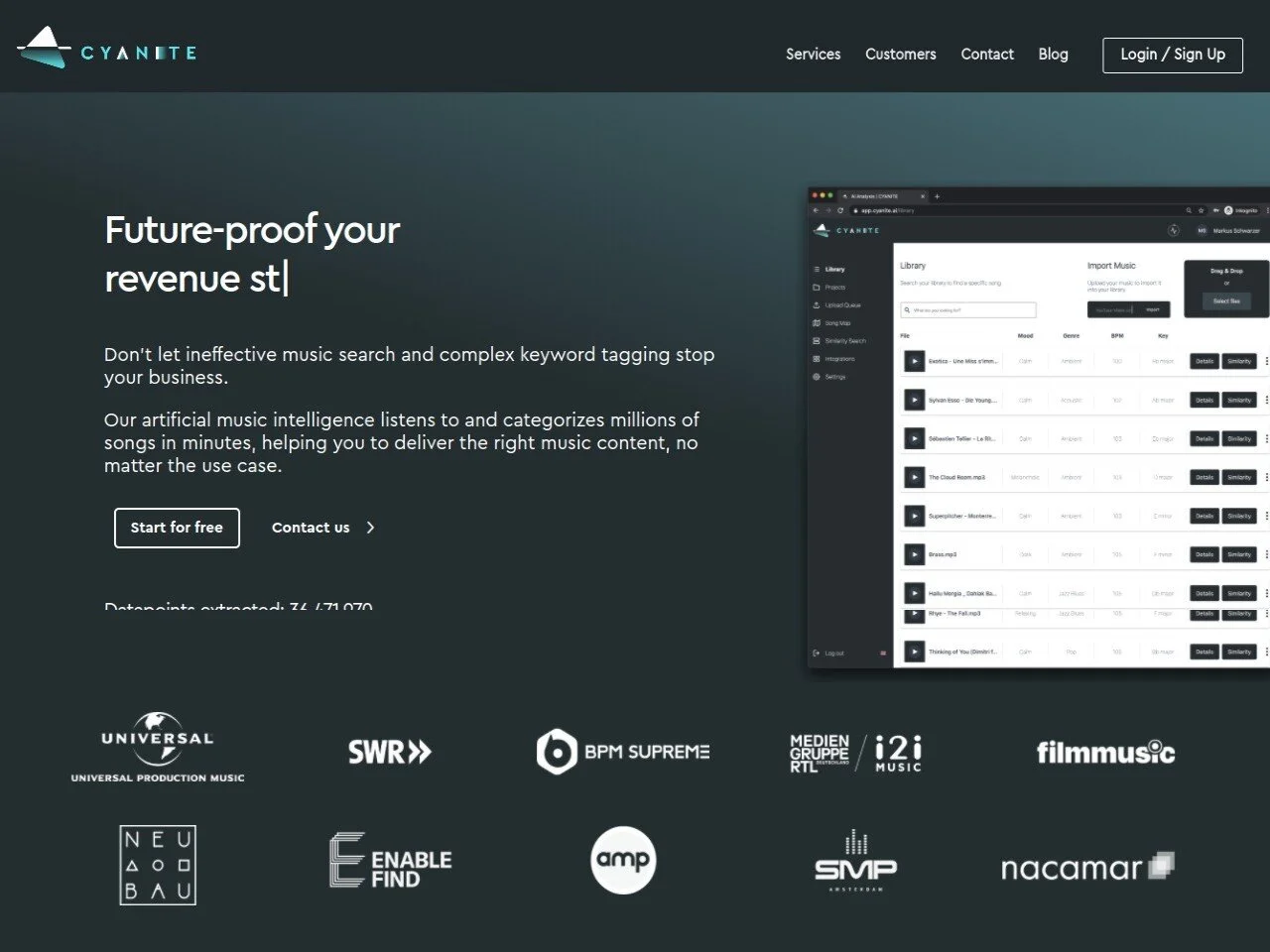
Task: Click Log out in the app preview
Action: click(828, 653)
